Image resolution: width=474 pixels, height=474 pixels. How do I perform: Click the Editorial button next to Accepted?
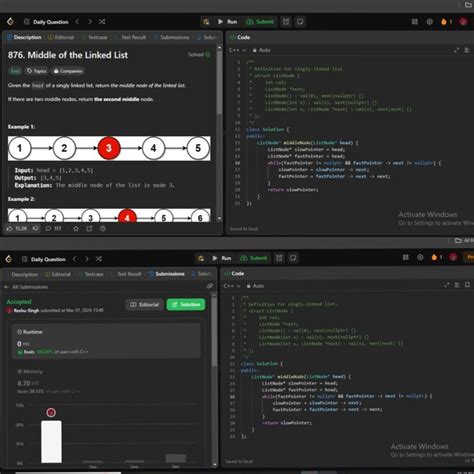point(144,304)
